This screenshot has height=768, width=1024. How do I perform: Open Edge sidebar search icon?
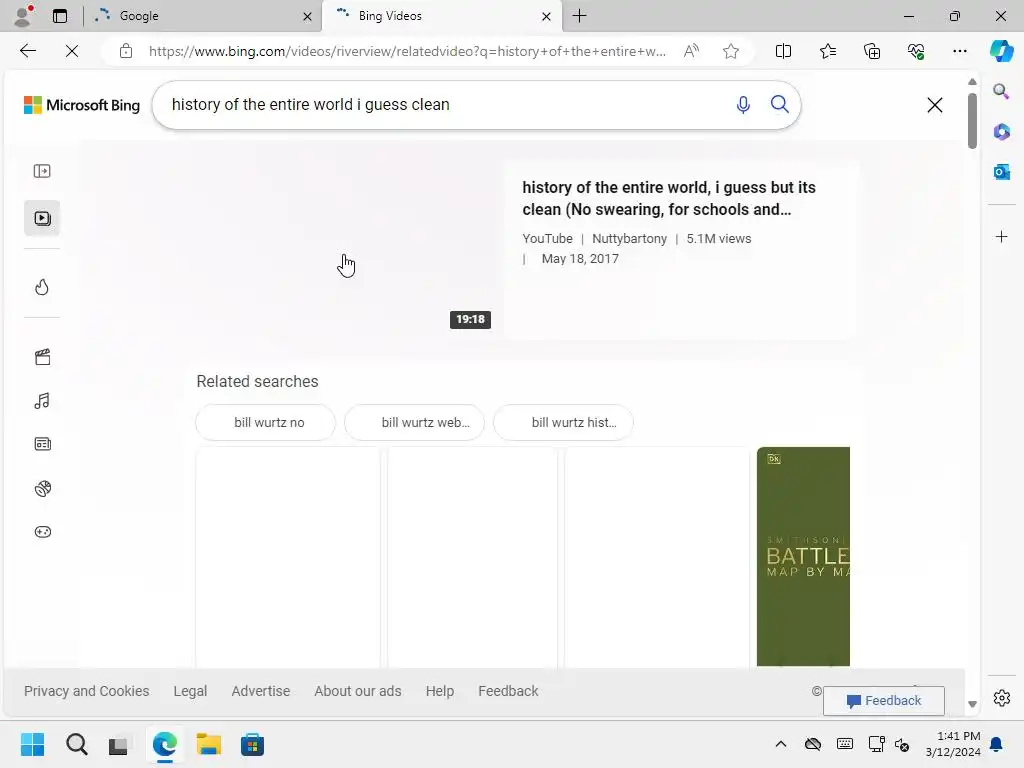(1001, 91)
